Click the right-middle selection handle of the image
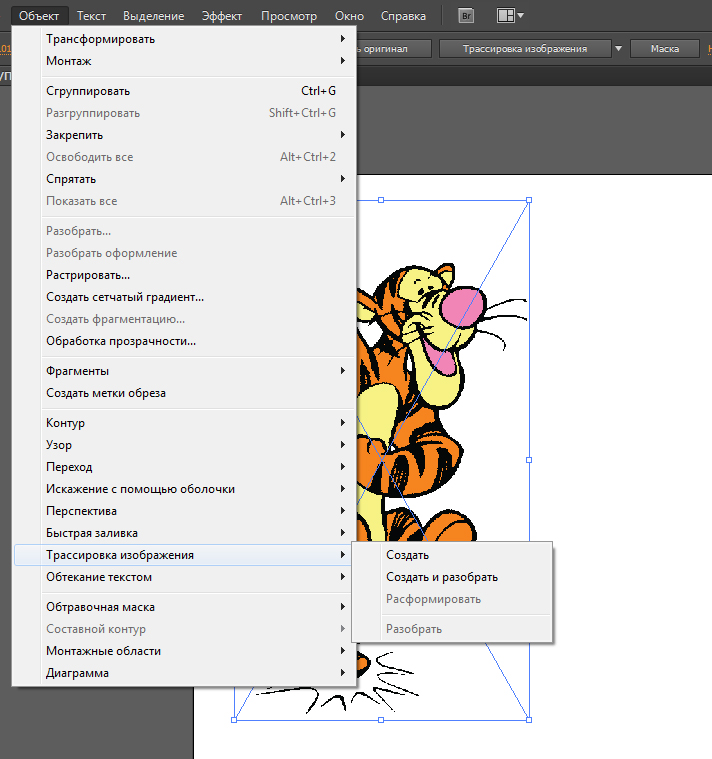Screen dimensions: 712x759 coord(529,460)
